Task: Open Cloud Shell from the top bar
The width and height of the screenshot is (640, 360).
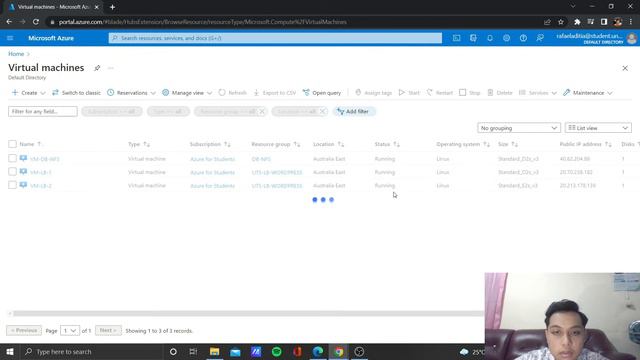Action: click(456, 38)
